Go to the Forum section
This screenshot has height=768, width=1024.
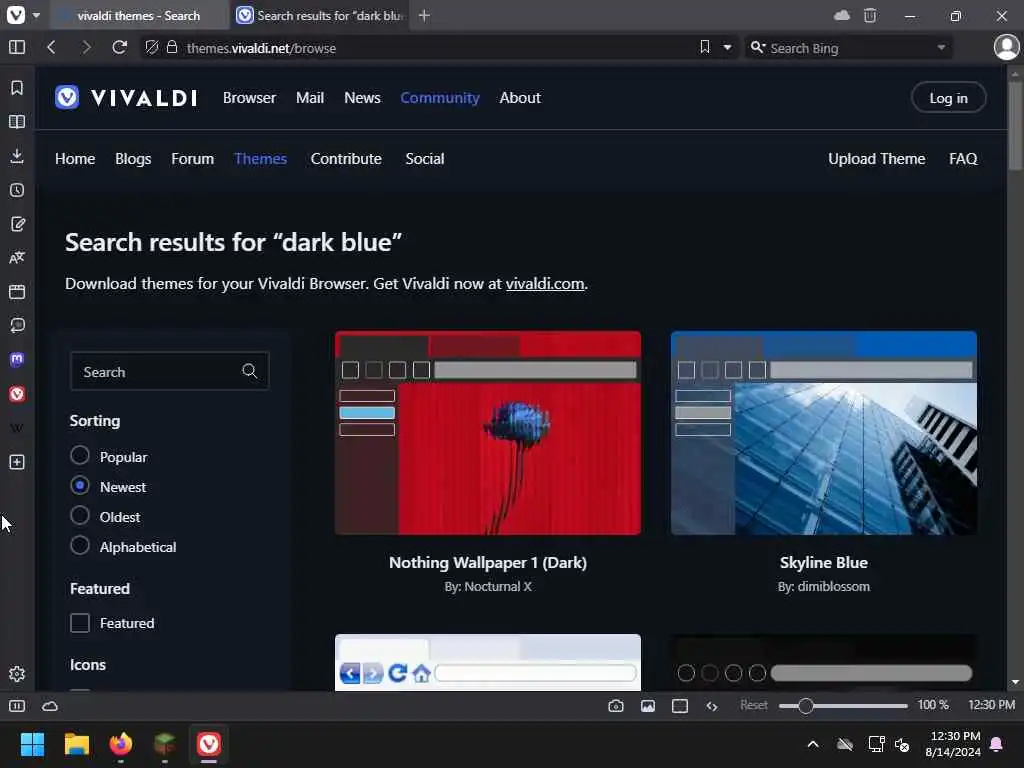click(x=193, y=159)
